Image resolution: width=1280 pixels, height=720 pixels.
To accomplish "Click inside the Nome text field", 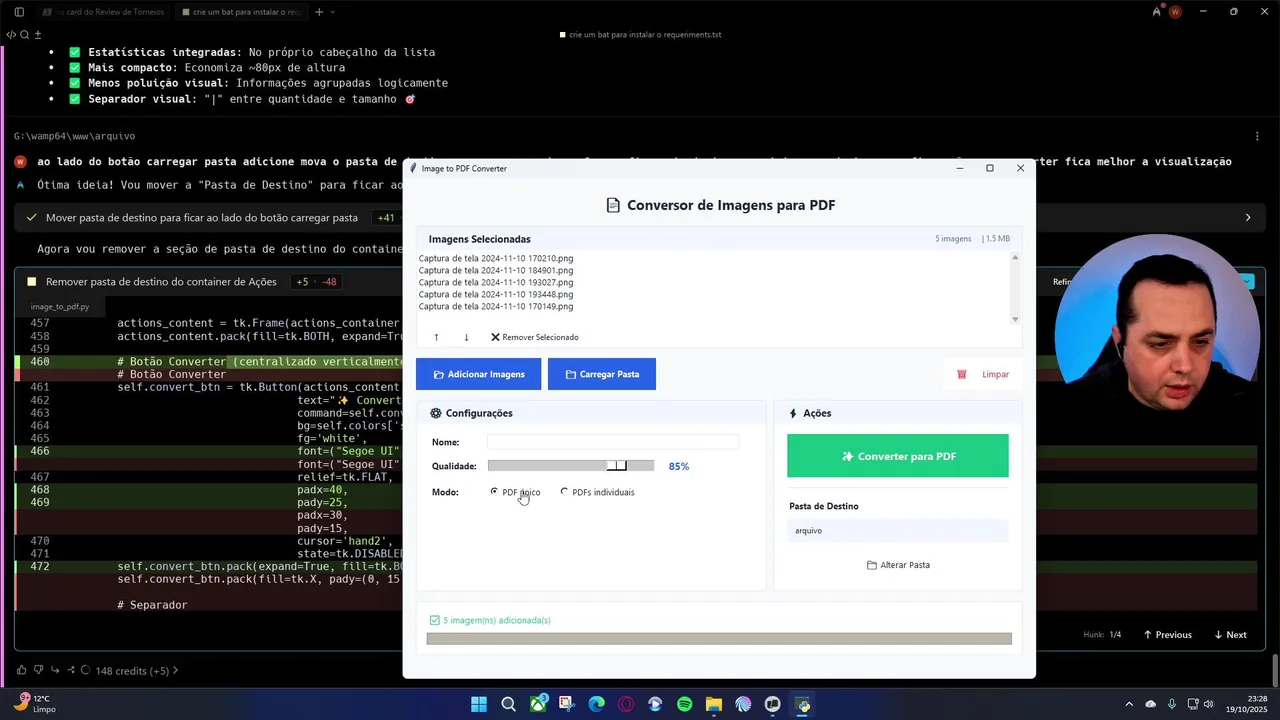I will coord(613,442).
